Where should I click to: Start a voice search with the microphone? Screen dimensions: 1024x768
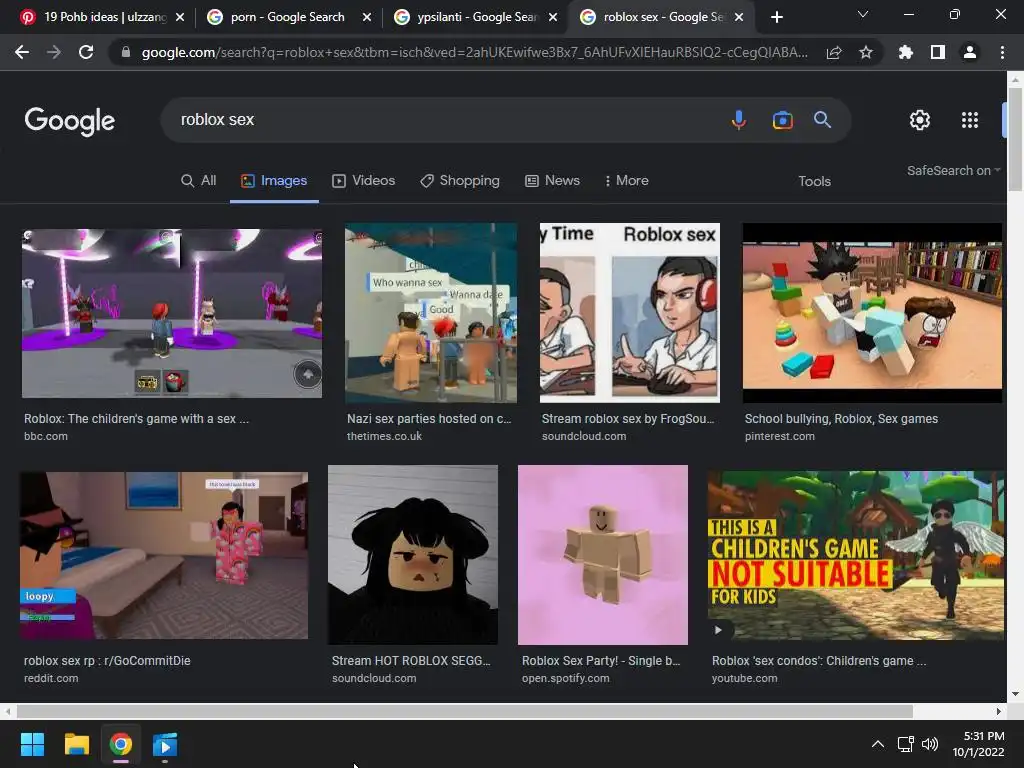(x=739, y=120)
